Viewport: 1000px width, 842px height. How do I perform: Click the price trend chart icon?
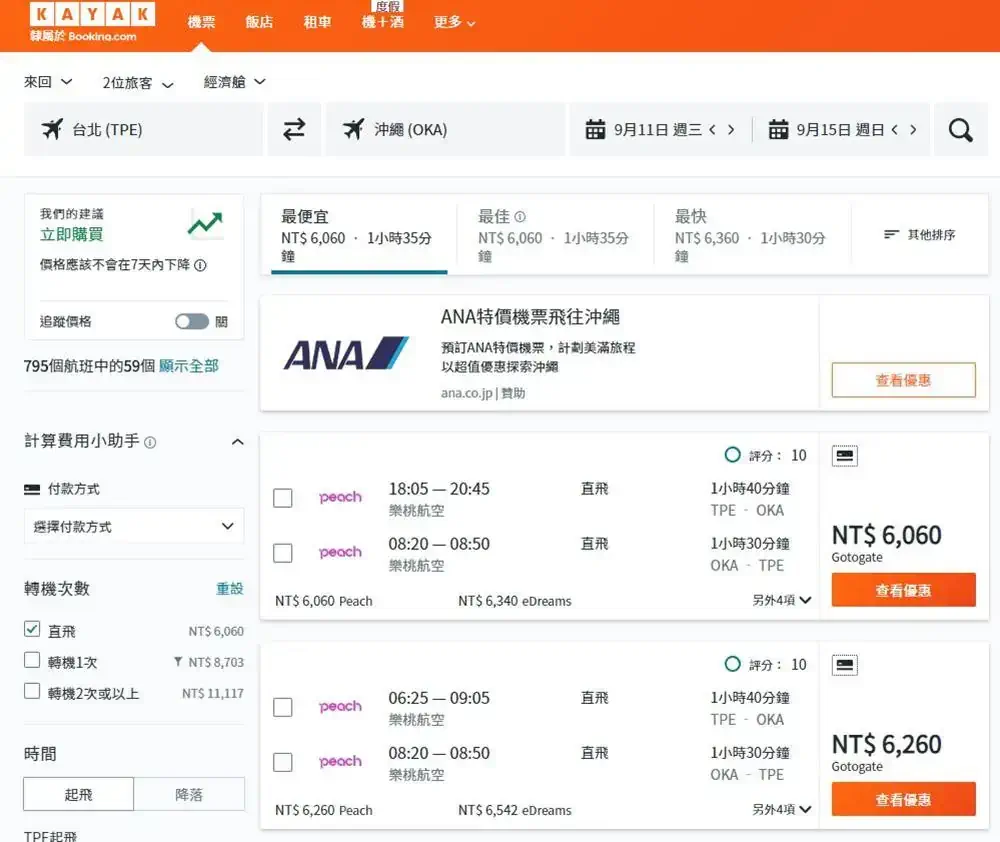pos(205,224)
